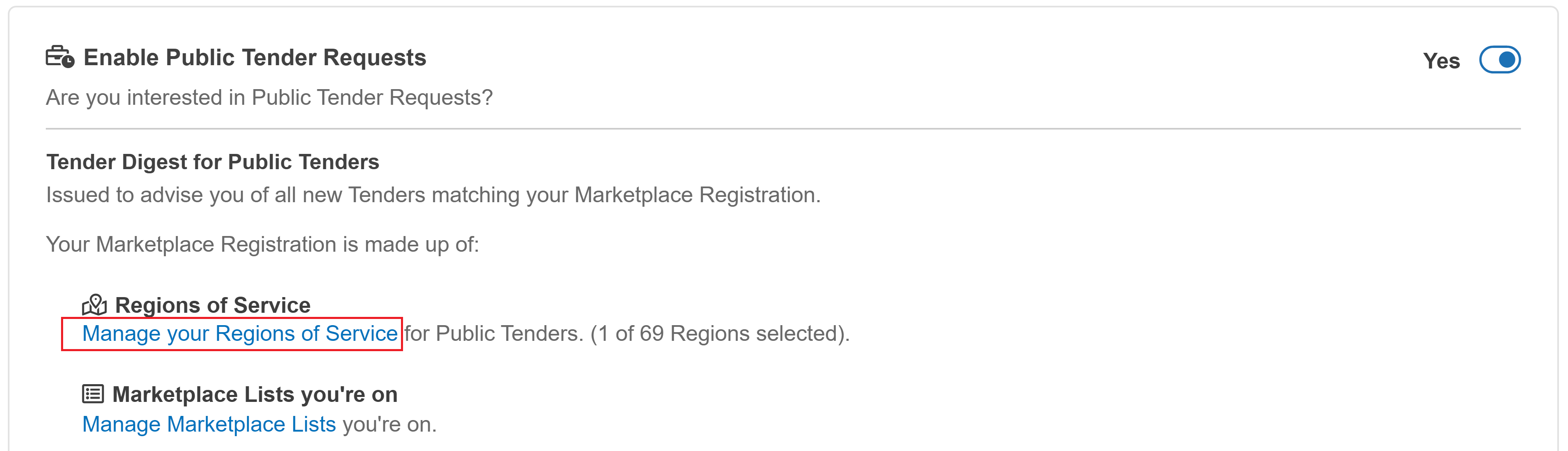The width and height of the screenshot is (1568, 451).
Task: Click the "Yes" label beside the toggle
Action: (1441, 61)
